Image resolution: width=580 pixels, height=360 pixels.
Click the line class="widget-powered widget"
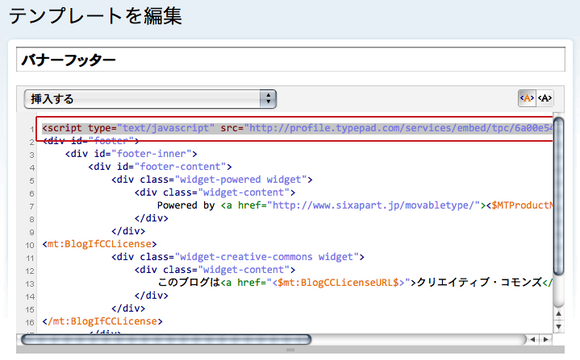tap(212, 180)
